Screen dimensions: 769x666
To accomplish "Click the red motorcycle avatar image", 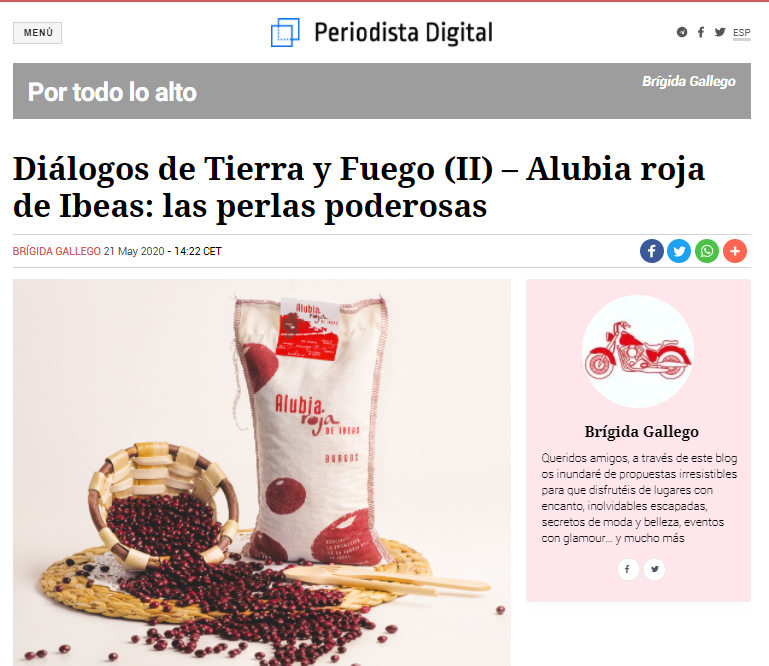I will [x=638, y=351].
